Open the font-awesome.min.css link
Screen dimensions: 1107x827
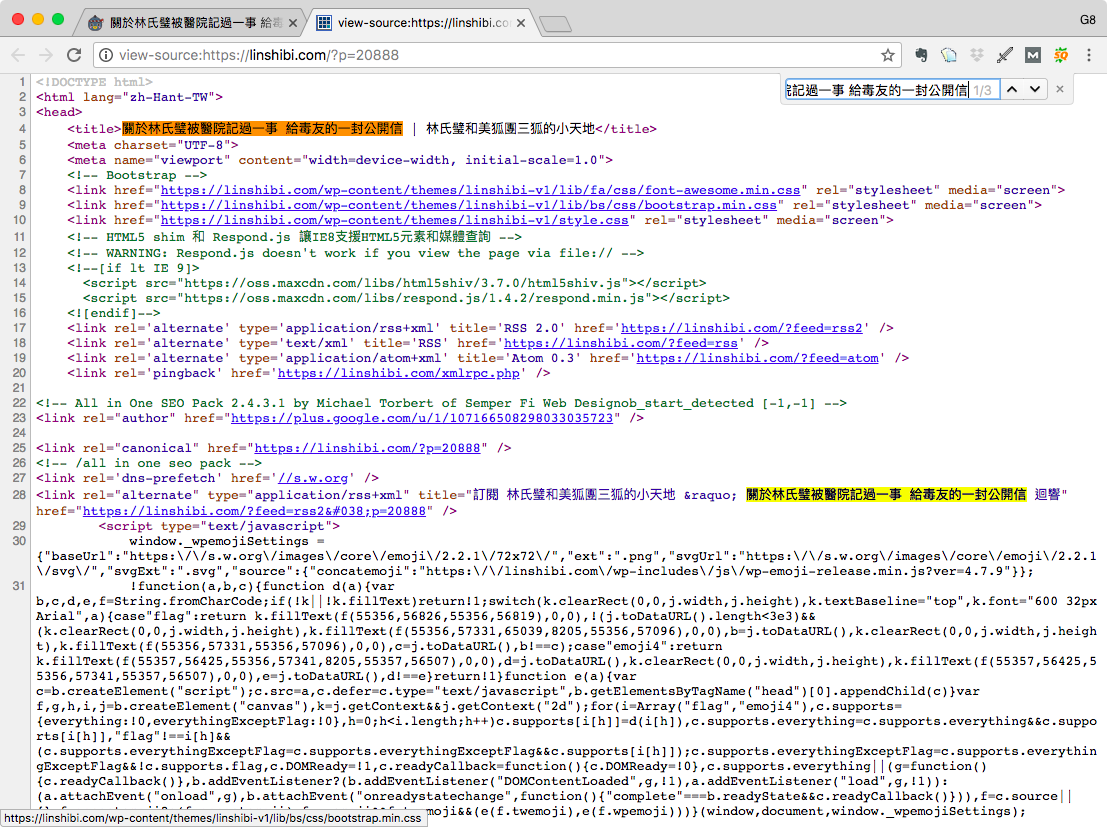click(x=481, y=190)
